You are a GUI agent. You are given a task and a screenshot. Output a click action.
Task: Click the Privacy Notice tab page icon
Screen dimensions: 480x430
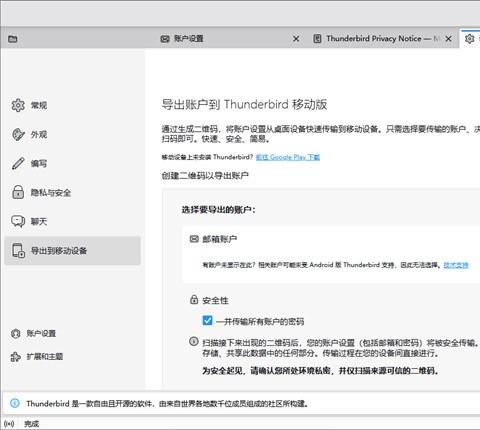coord(317,39)
